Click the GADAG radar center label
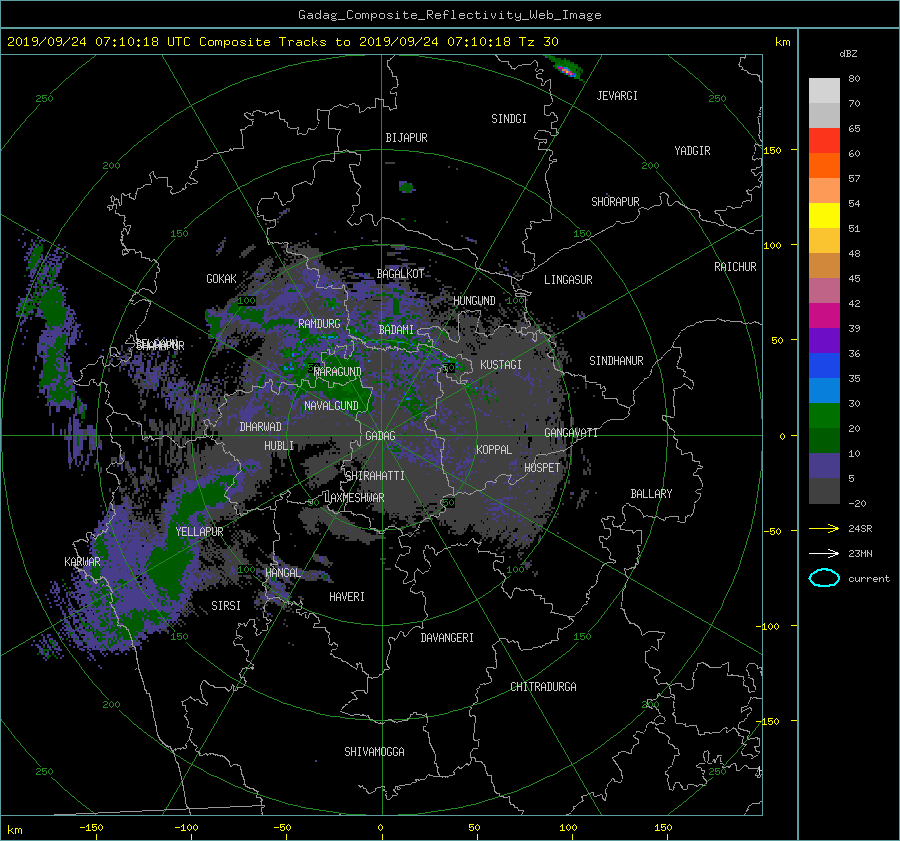 (x=381, y=436)
